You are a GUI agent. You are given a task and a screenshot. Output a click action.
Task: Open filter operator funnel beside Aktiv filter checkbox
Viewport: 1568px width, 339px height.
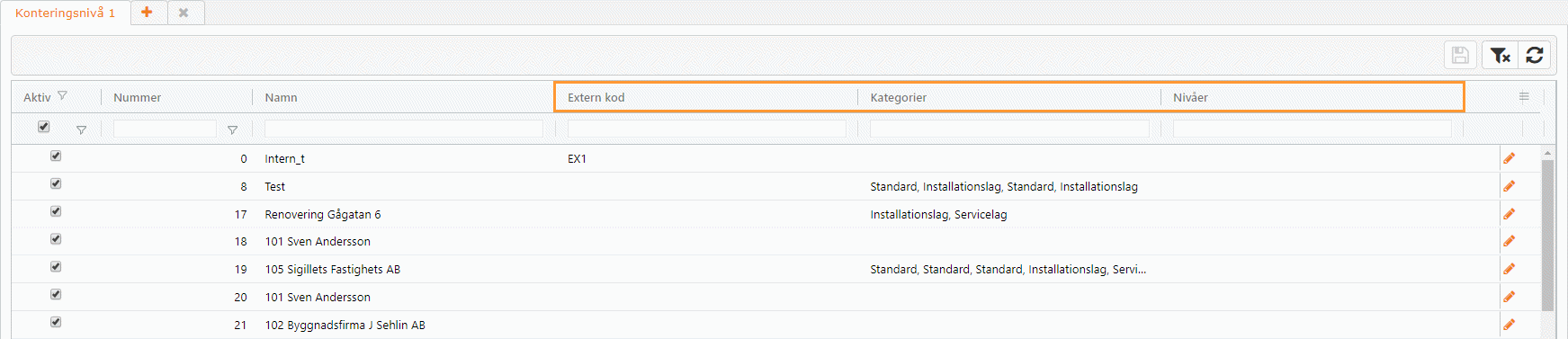[x=81, y=130]
